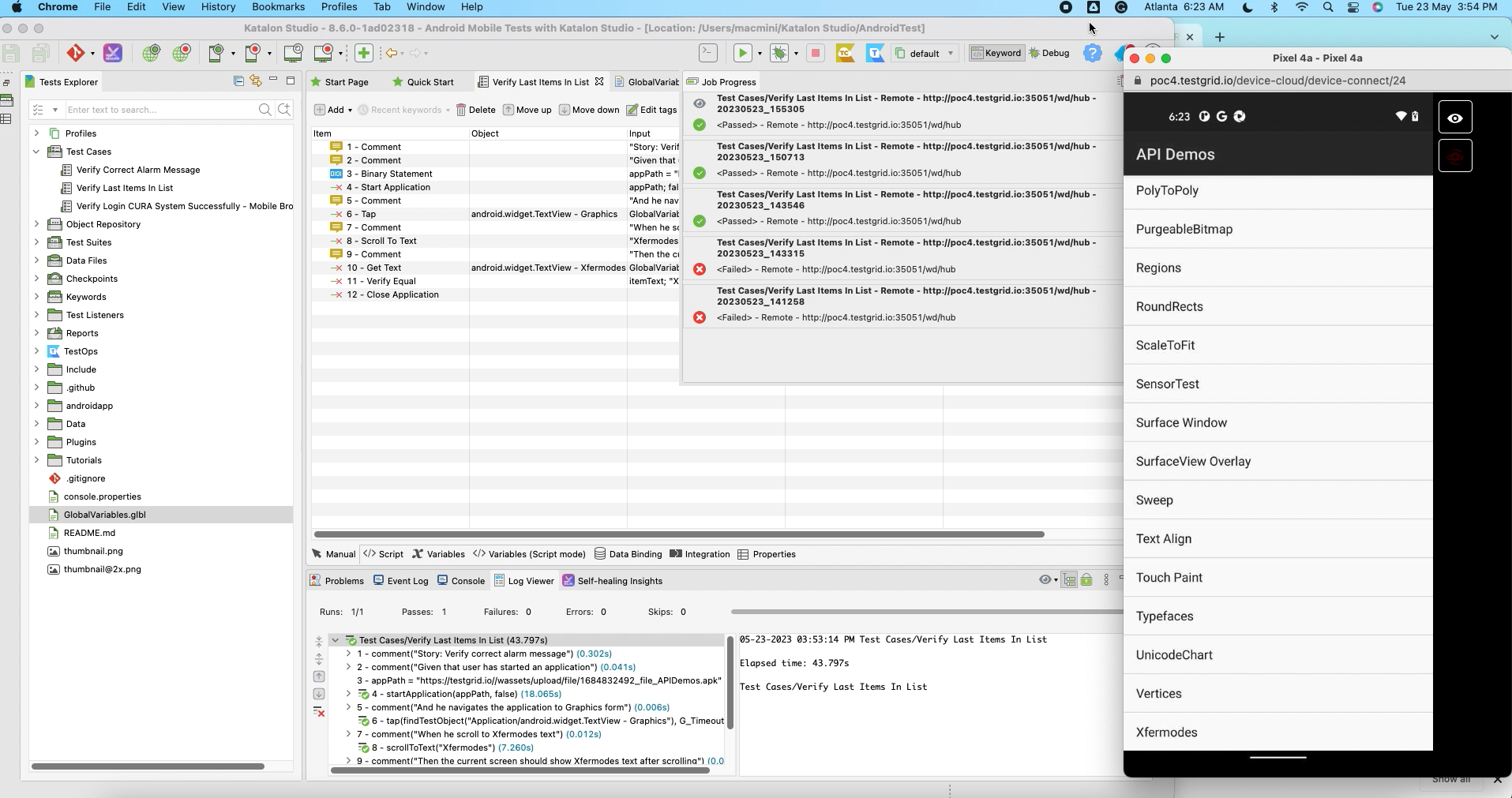1512x798 pixels.
Task: Switch to the Console tab
Action: pos(461,581)
